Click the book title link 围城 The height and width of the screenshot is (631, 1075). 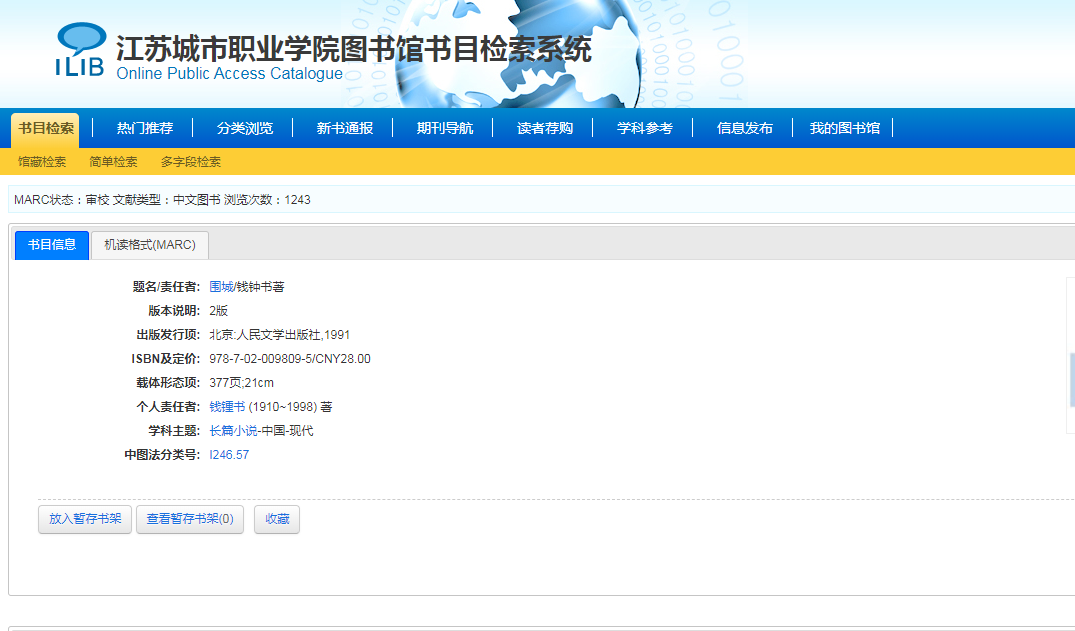click(x=220, y=287)
